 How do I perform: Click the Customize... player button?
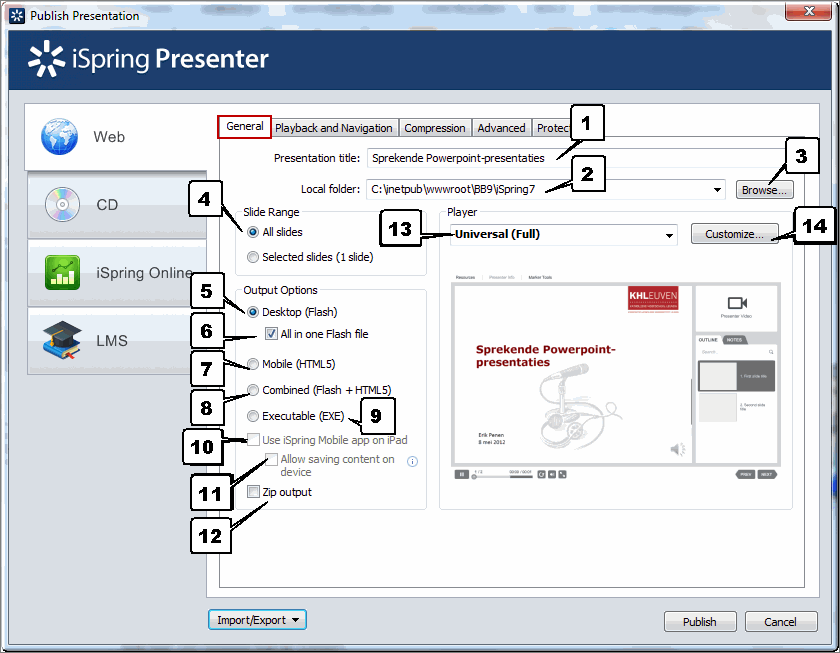coord(734,234)
